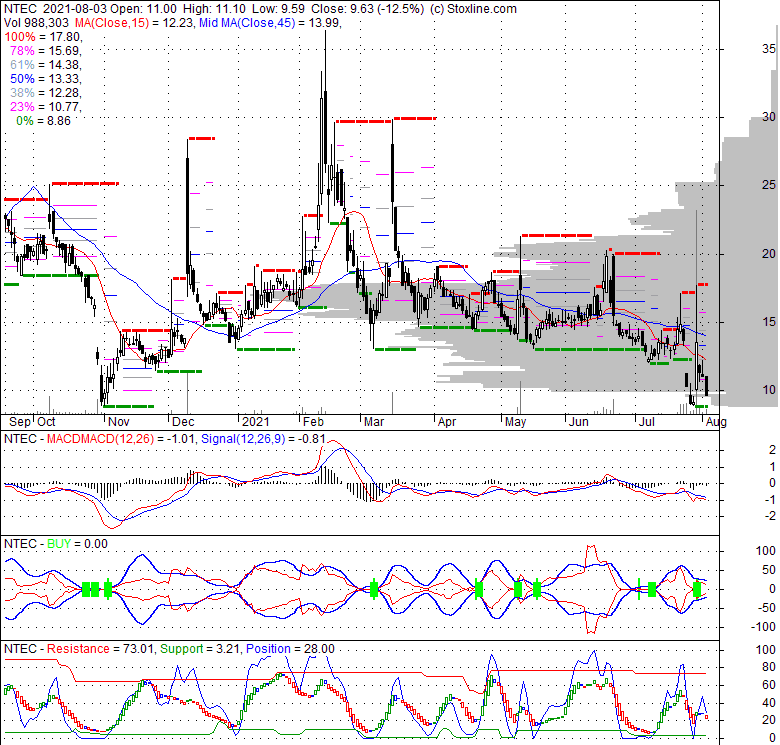The height and width of the screenshot is (745, 780).
Task: Click the '(c) Stoxline.com' credit text
Action: point(473,8)
